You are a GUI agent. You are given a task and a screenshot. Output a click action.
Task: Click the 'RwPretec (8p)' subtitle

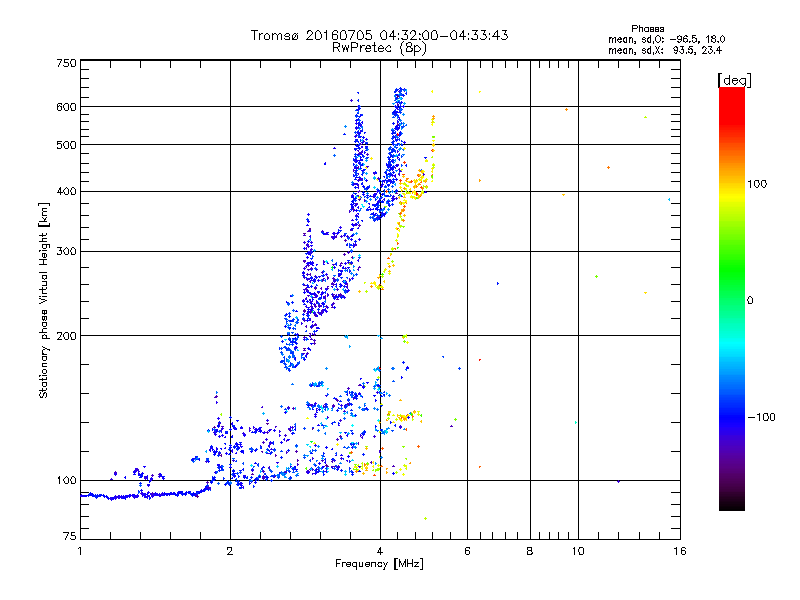379,48
